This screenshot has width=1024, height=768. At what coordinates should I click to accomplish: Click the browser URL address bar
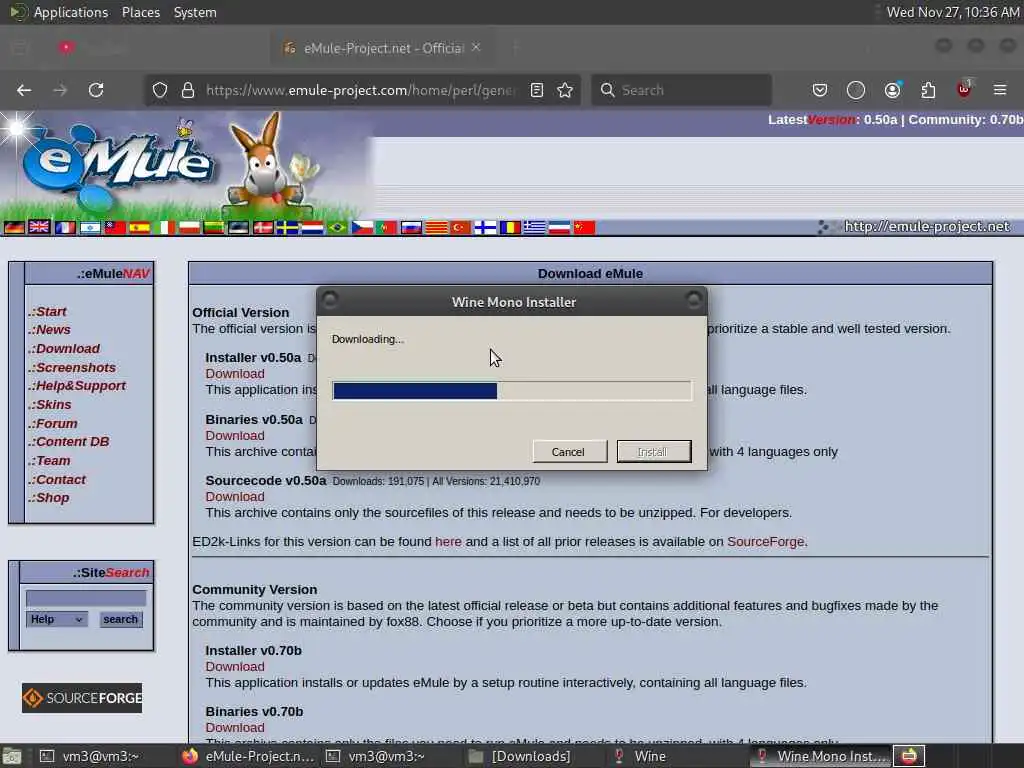tap(360, 90)
